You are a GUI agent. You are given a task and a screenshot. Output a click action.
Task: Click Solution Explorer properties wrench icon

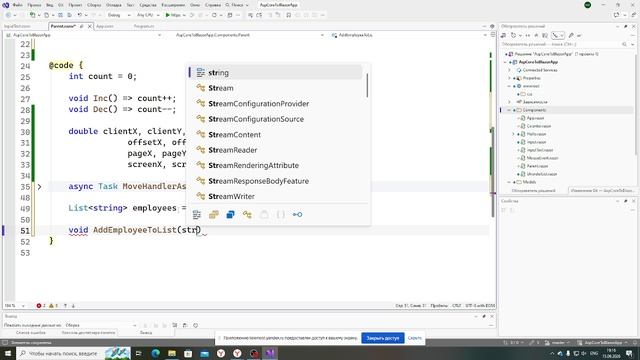coord(571,36)
